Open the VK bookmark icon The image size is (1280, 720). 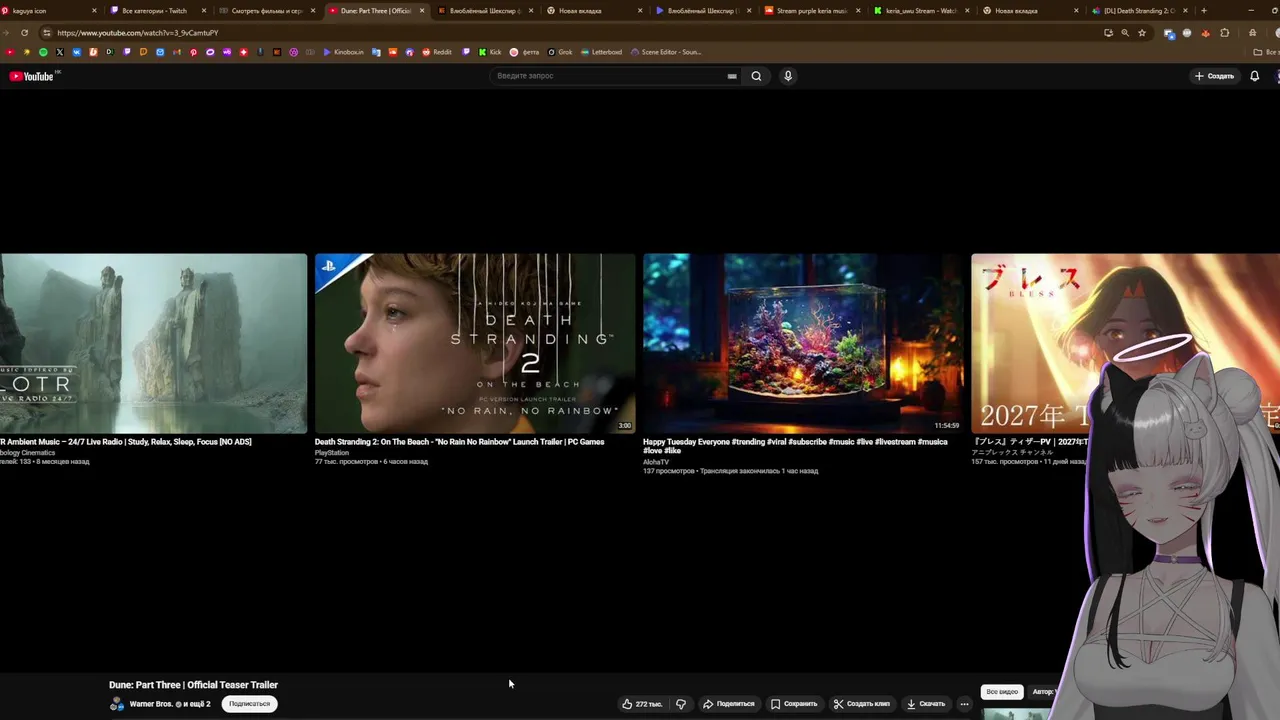point(76,52)
